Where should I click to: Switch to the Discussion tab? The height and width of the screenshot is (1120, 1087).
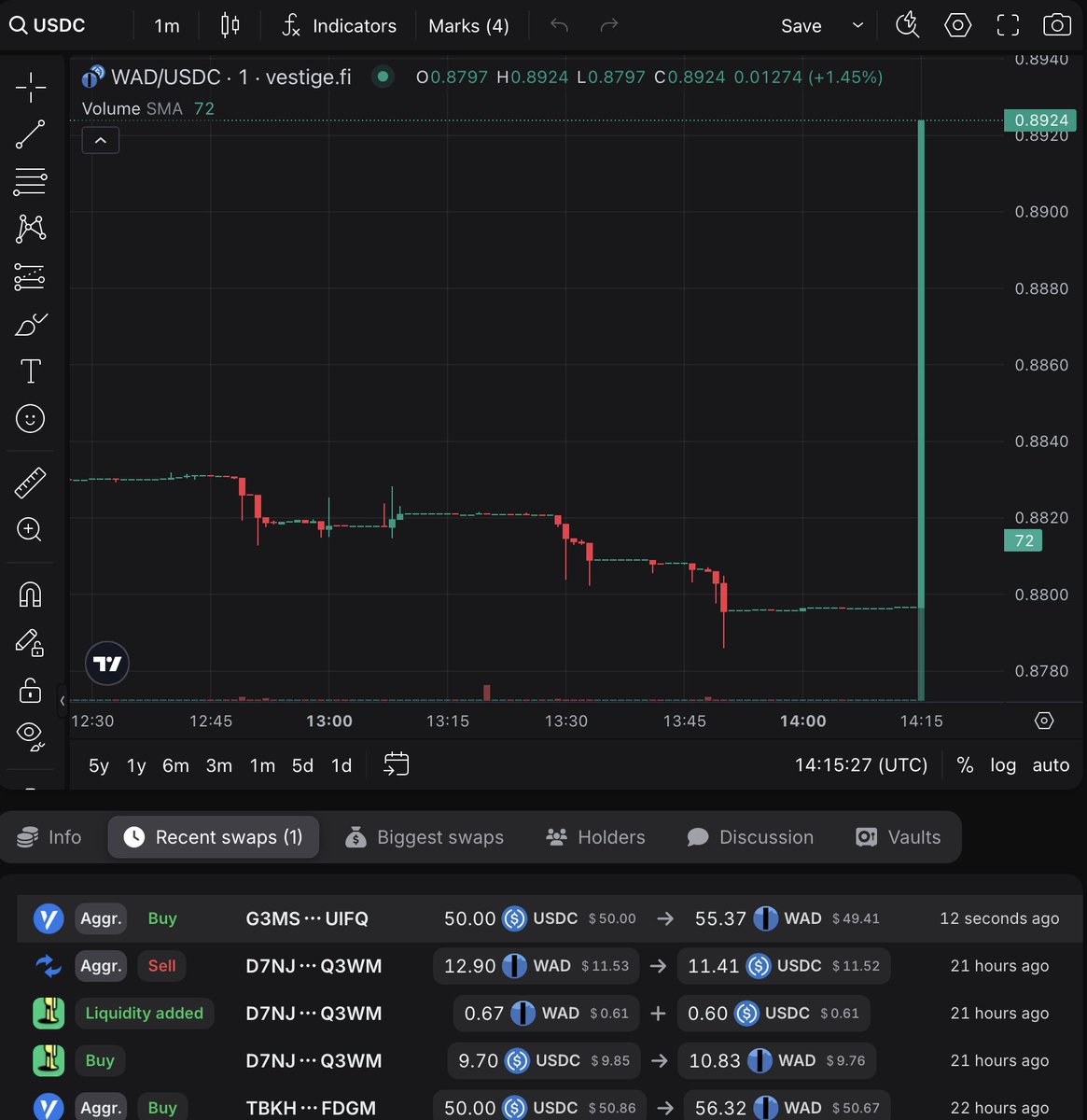tap(750, 837)
